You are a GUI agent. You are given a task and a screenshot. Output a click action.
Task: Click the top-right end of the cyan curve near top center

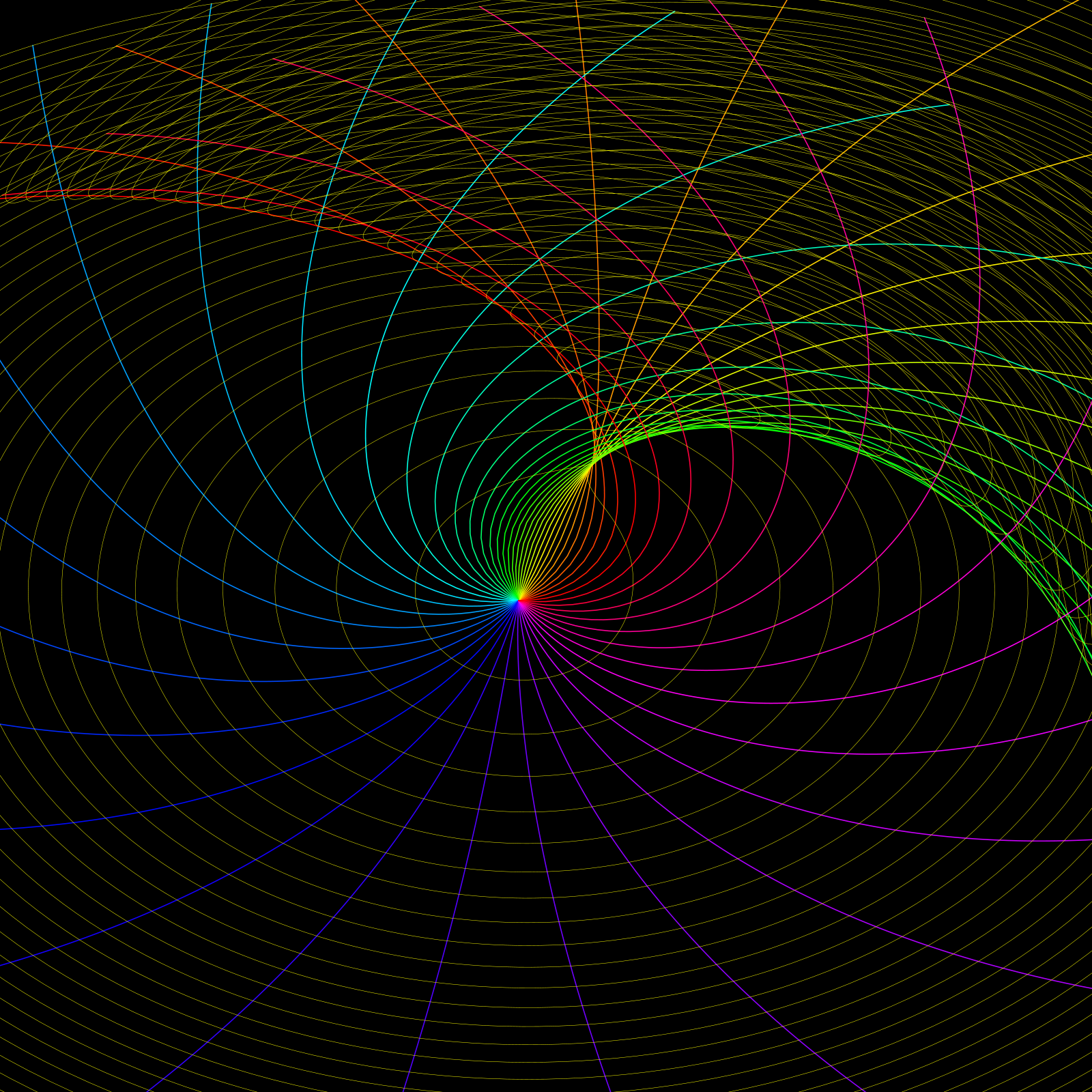point(673,12)
